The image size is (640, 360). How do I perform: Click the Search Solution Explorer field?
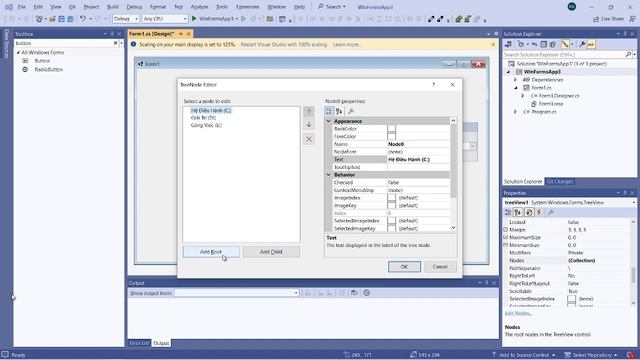click(x=564, y=54)
